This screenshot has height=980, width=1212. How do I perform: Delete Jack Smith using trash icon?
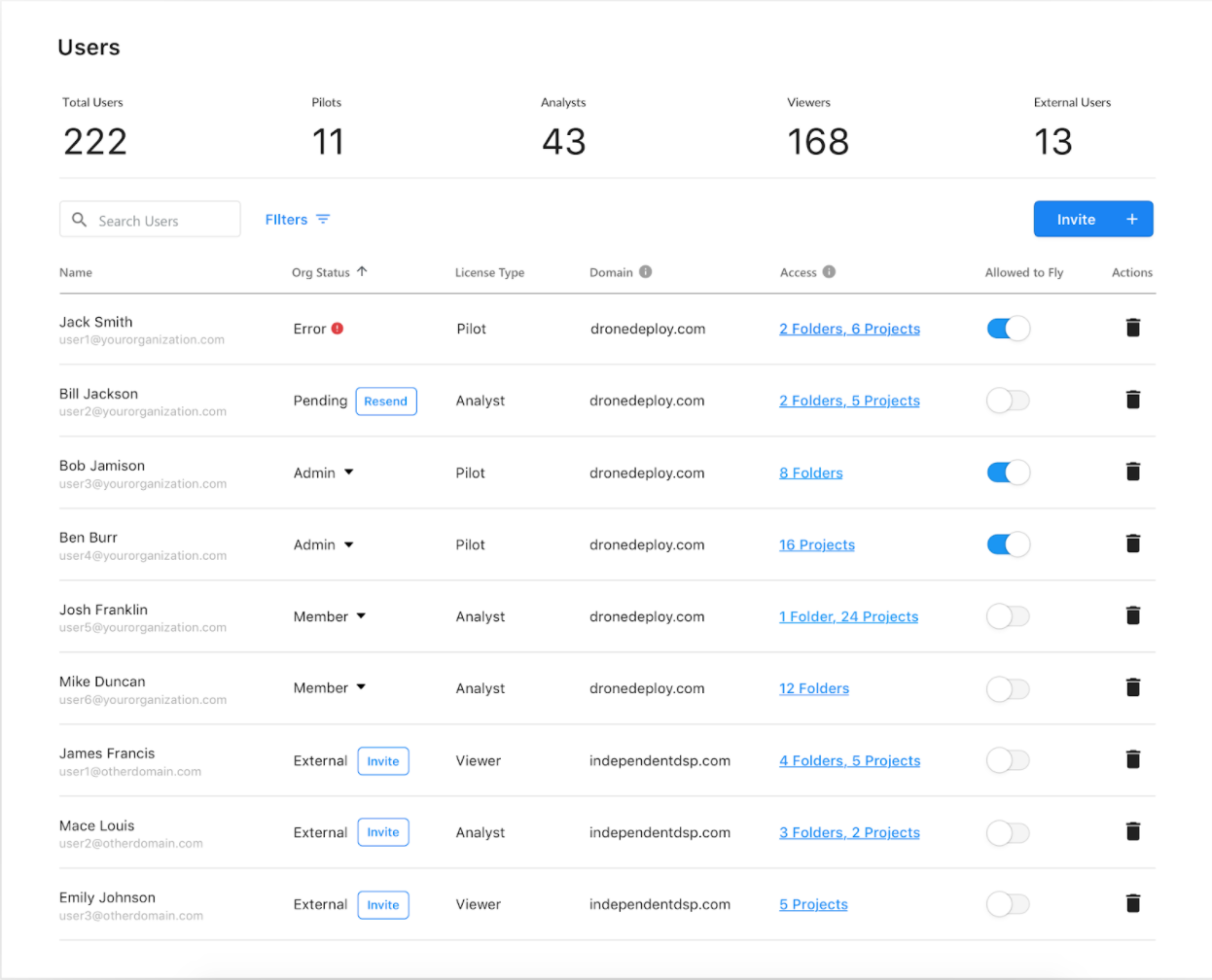pos(1132,328)
